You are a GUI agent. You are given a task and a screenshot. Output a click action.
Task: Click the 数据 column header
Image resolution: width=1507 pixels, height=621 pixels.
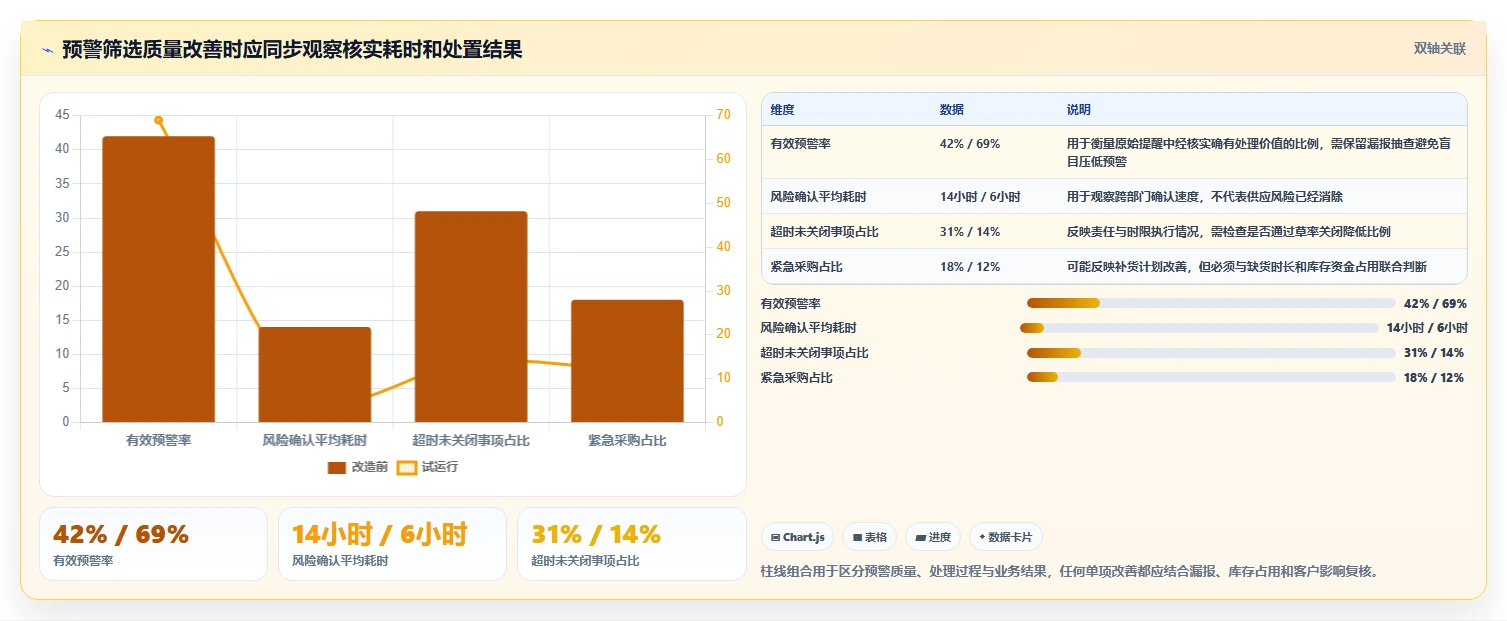pos(952,110)
